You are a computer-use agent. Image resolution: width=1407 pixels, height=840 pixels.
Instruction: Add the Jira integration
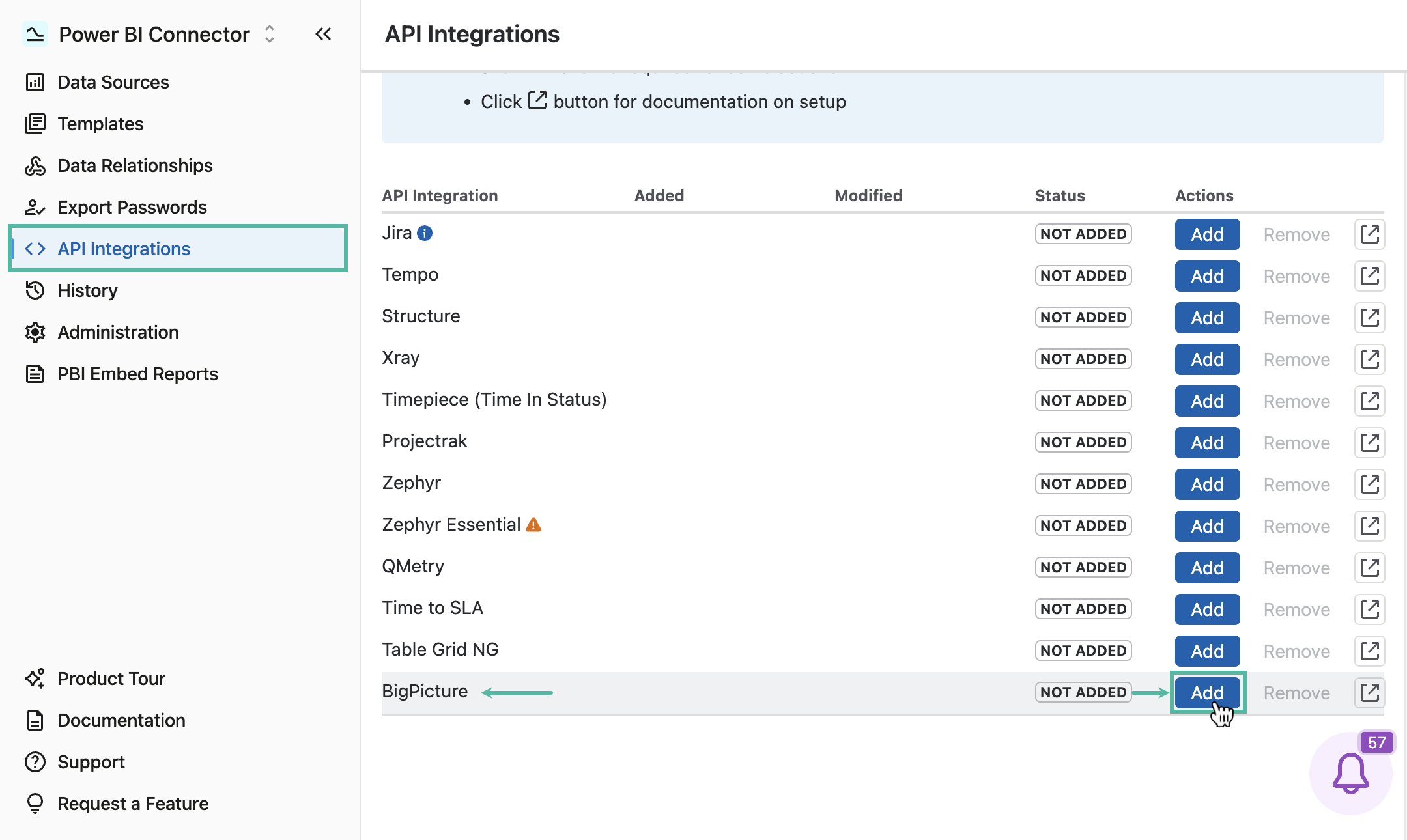coord(1207,234)
